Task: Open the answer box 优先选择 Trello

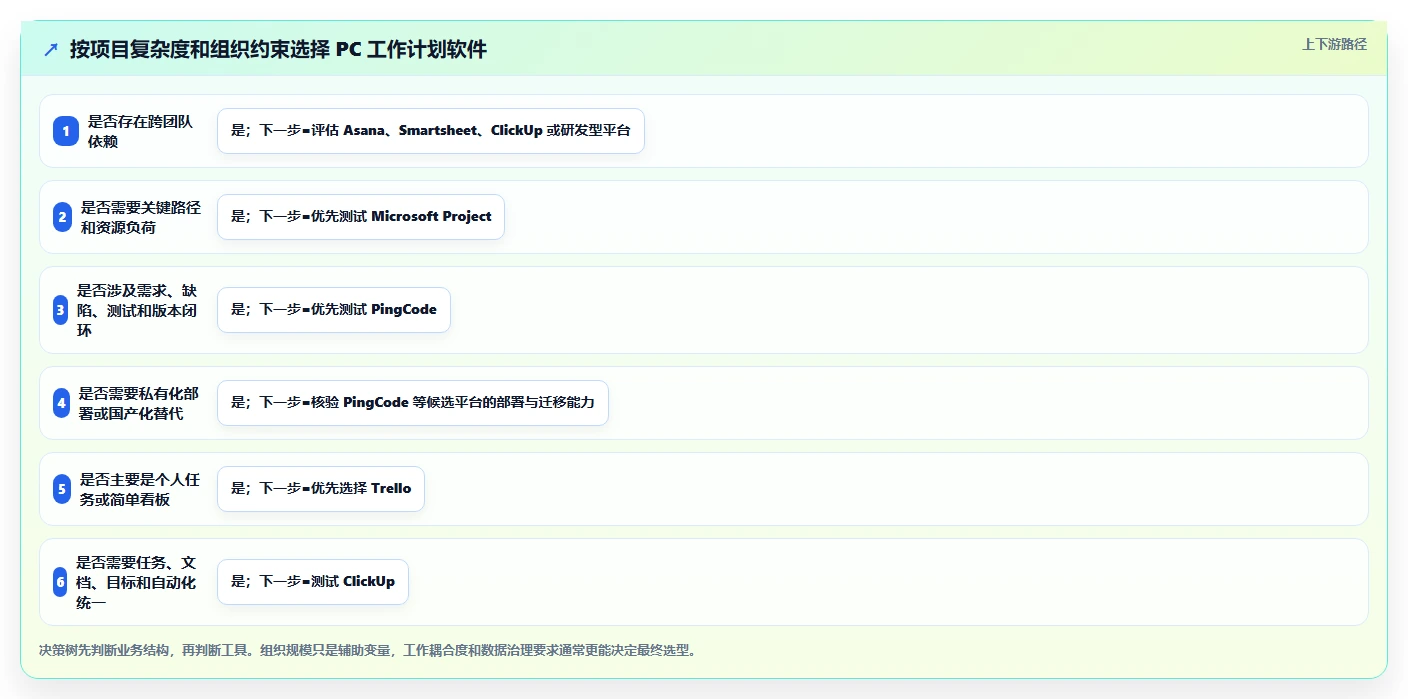Action: click(321, 489)
